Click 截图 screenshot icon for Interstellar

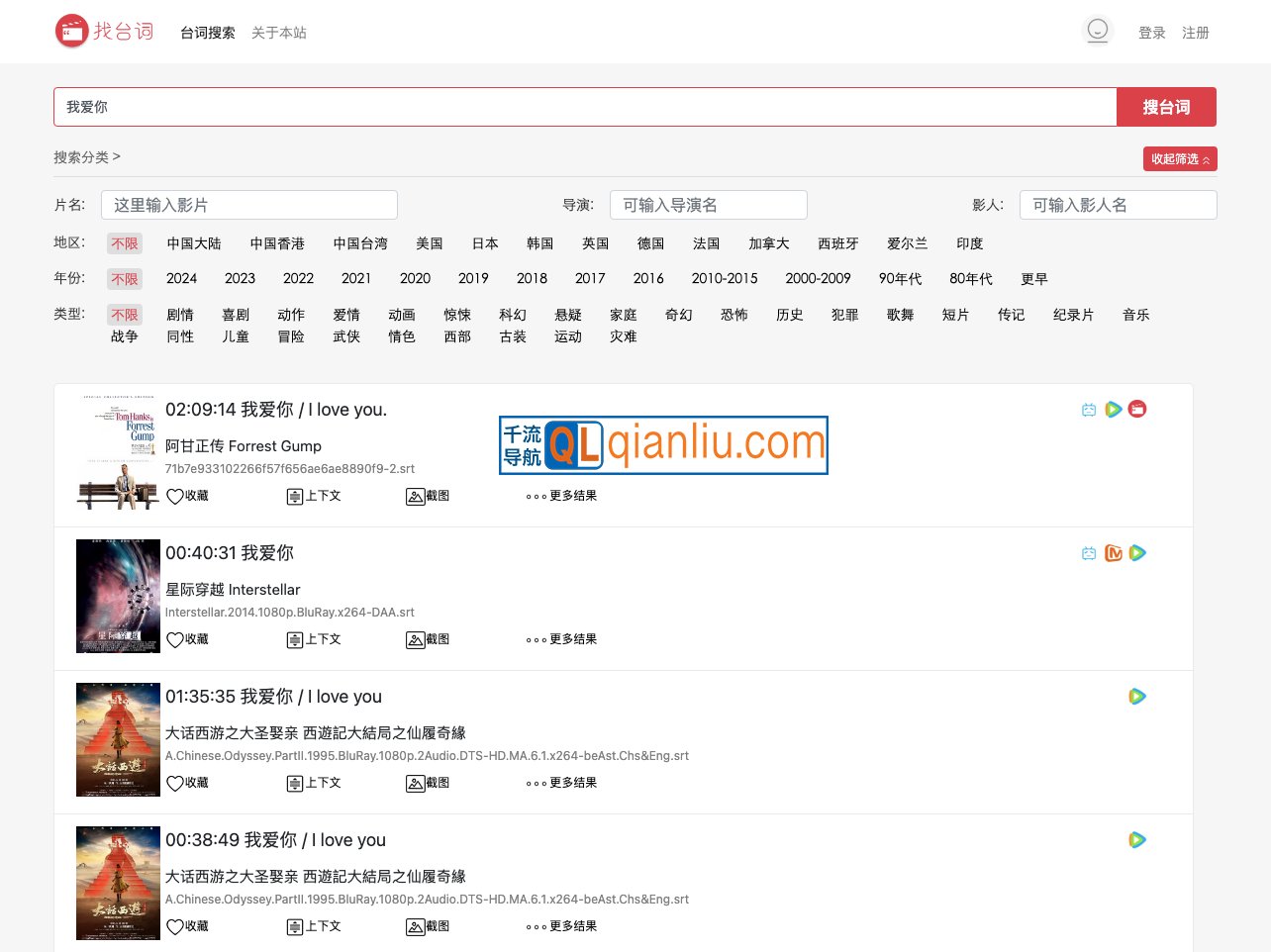pyautogui.click(x=416, y=639)
